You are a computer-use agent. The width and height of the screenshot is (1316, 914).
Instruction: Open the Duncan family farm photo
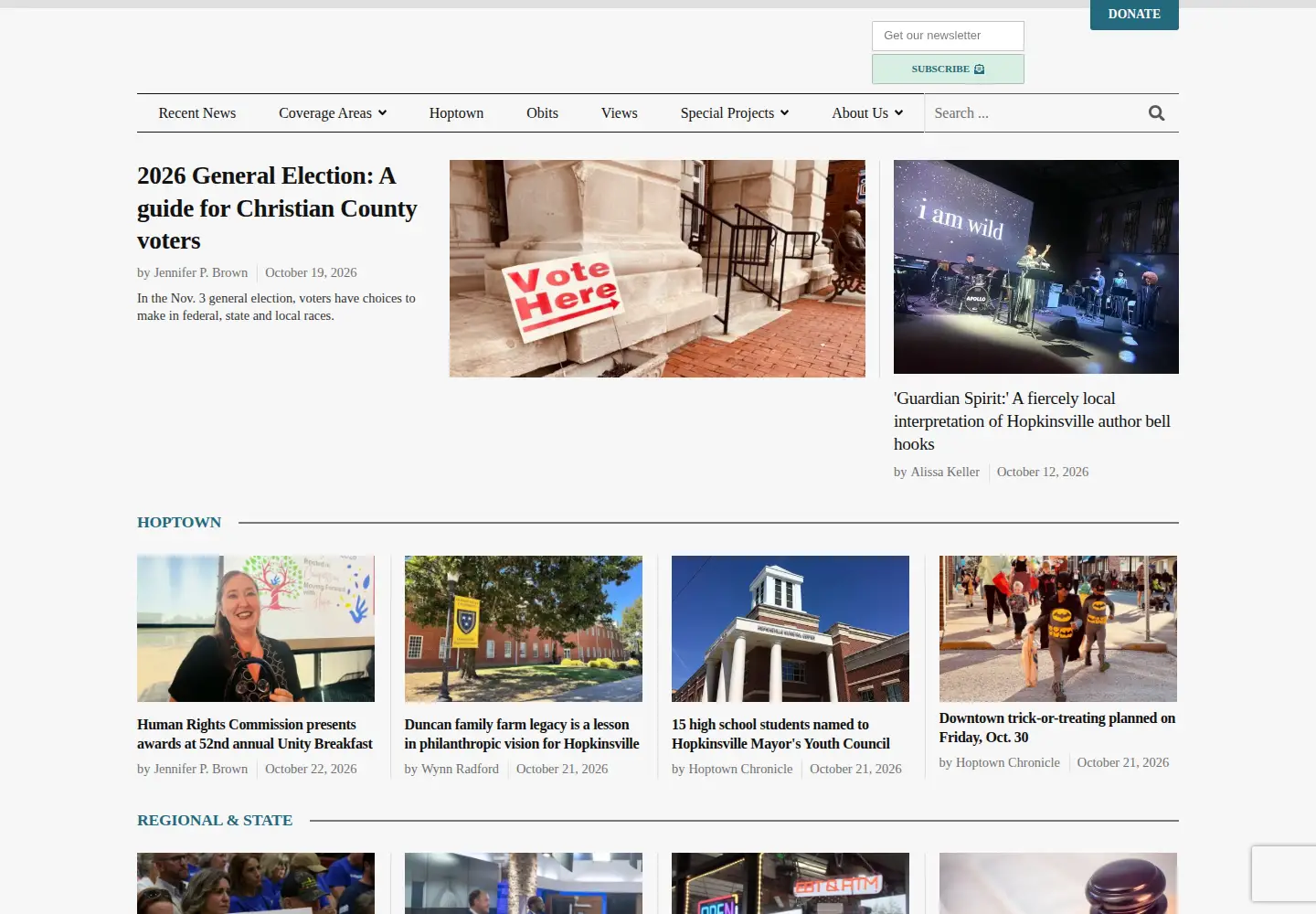[524, 629]
